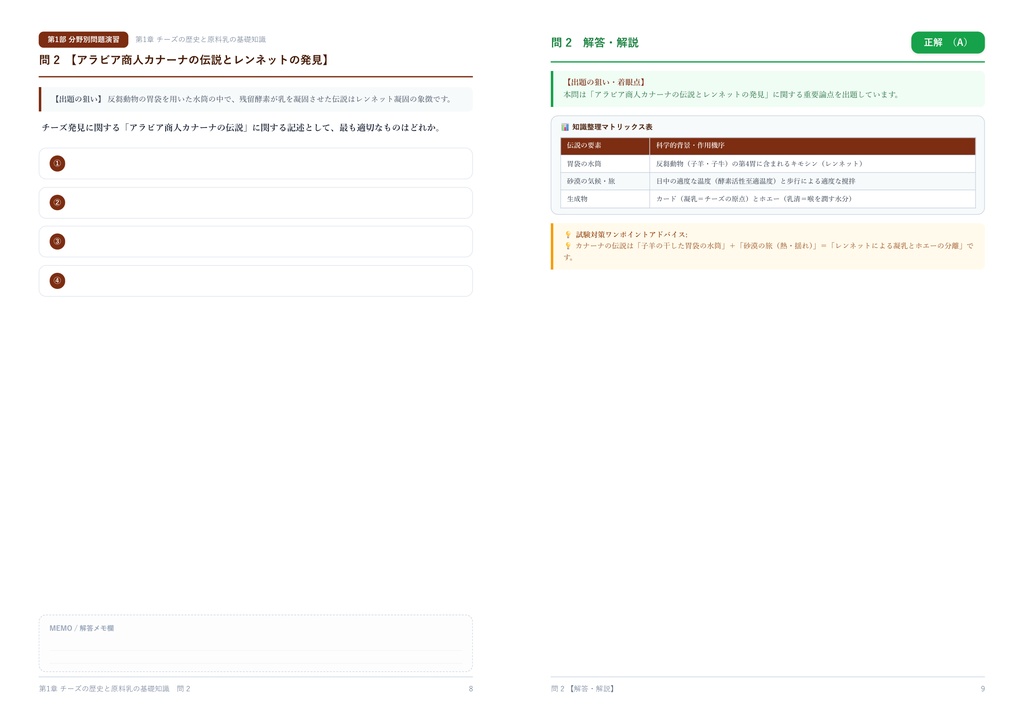Click the lightbulb icon before カナーナの伝説は
The image size is (1024, 724).
[x=568, y=246]
